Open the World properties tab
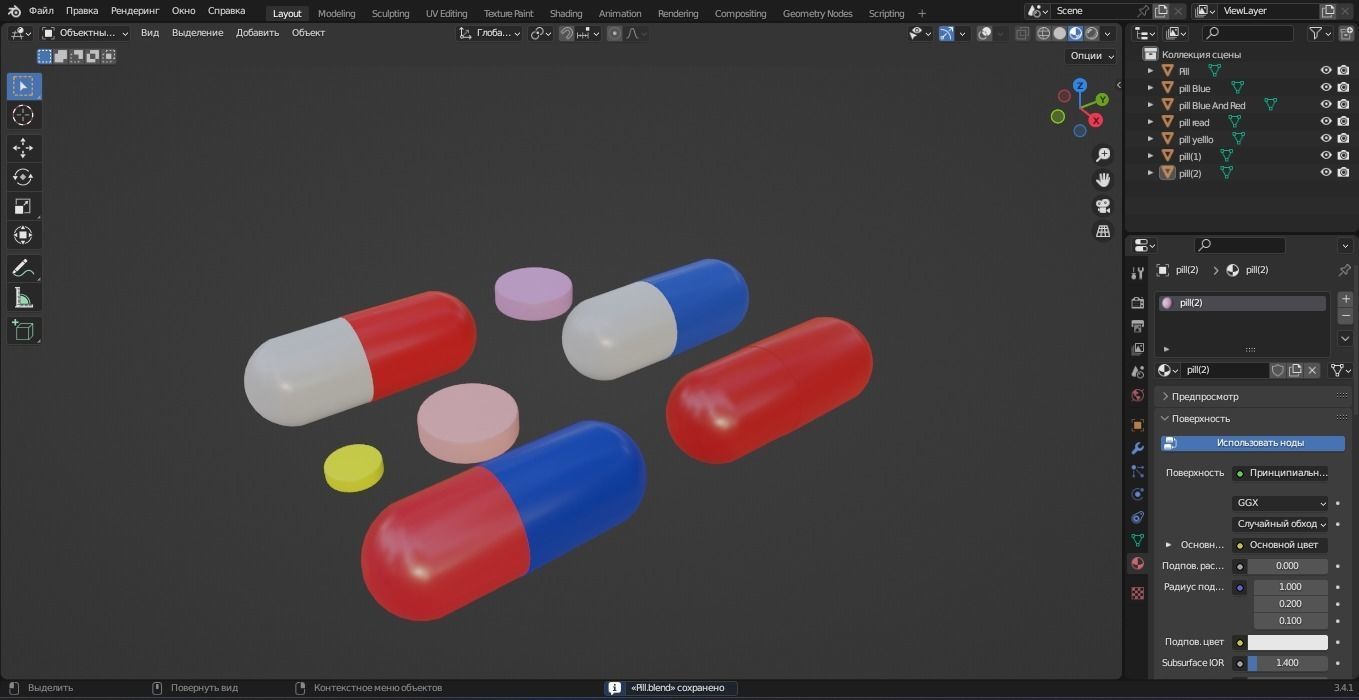 (x=1137, y=395)
